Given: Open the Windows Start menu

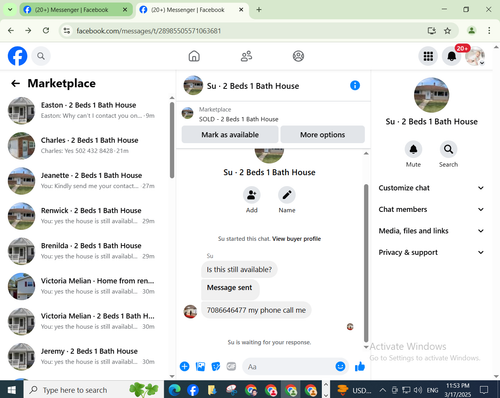Looking at the screenshot, I should click(x=12, y=390).
